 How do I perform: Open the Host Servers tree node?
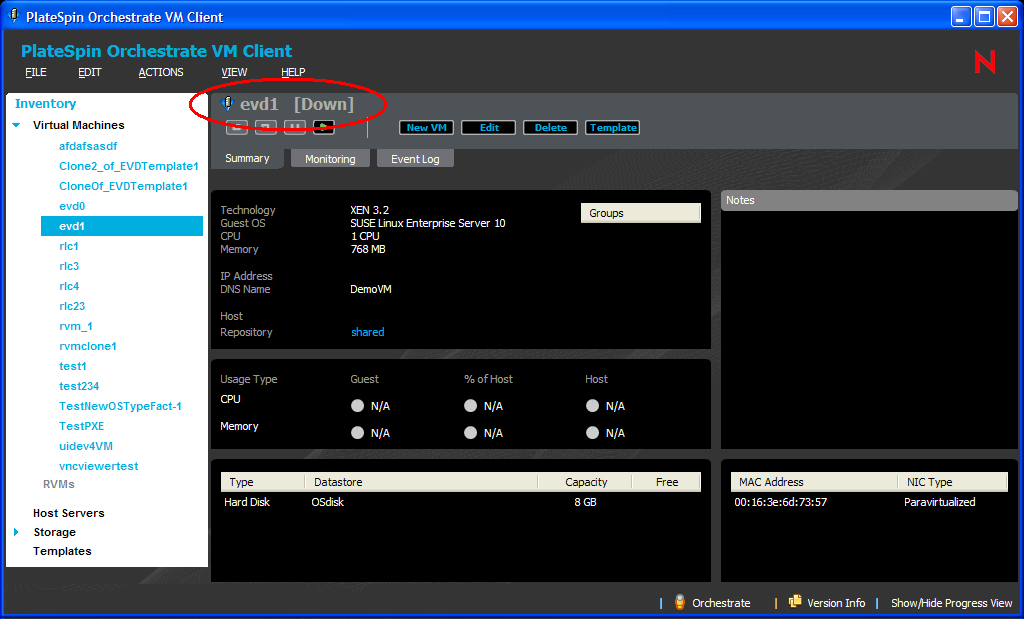click(x=69, y=513)
